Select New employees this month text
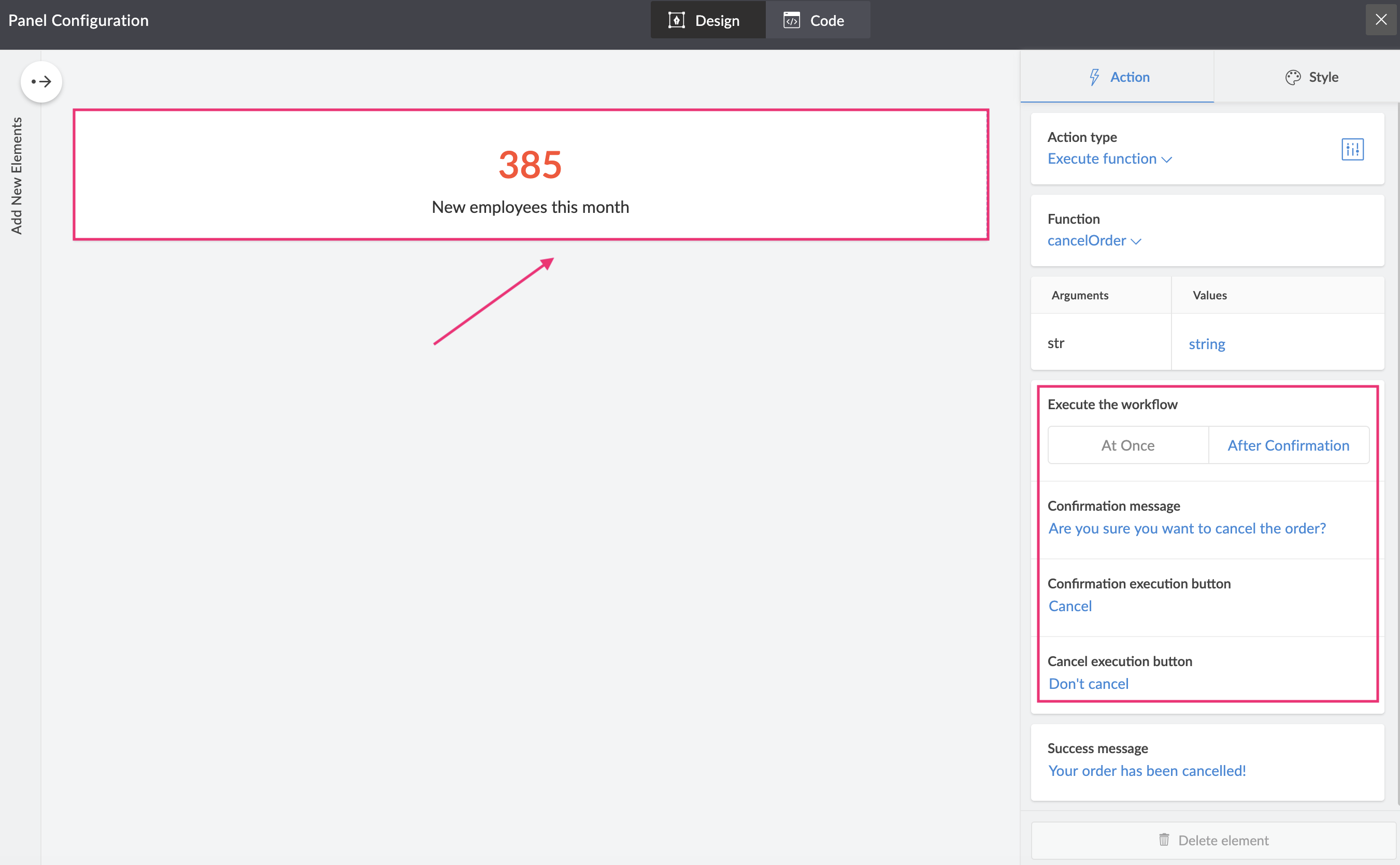Image resolution: width=1400 pixels, height=865 pixels. click(x=530, y=207)
